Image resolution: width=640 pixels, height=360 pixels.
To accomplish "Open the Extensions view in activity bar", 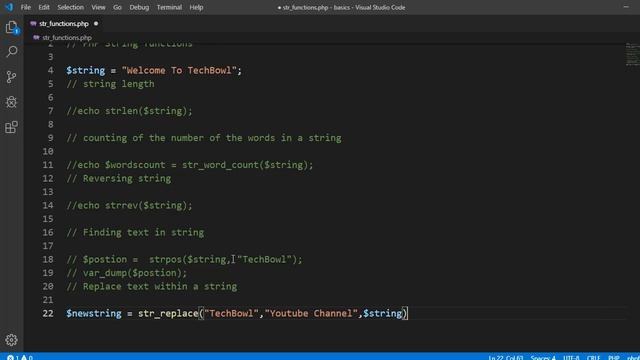I will pos(11,127).
